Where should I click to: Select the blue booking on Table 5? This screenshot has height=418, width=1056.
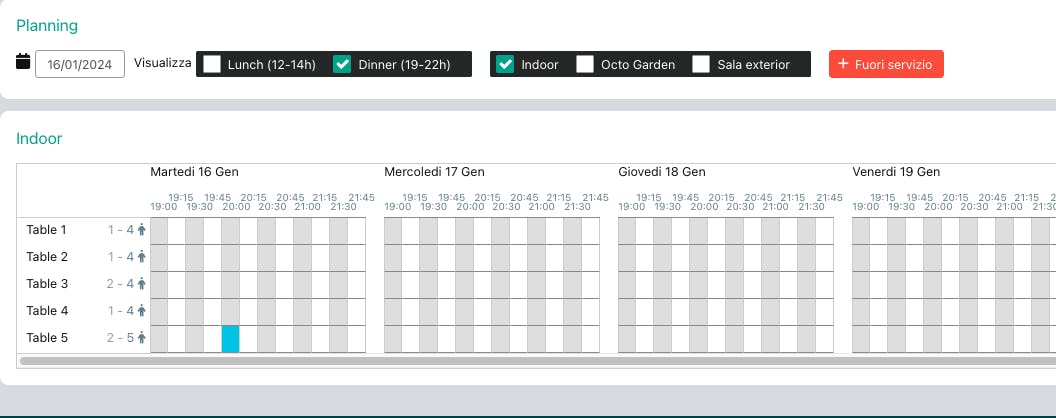[x=230, y=339]
